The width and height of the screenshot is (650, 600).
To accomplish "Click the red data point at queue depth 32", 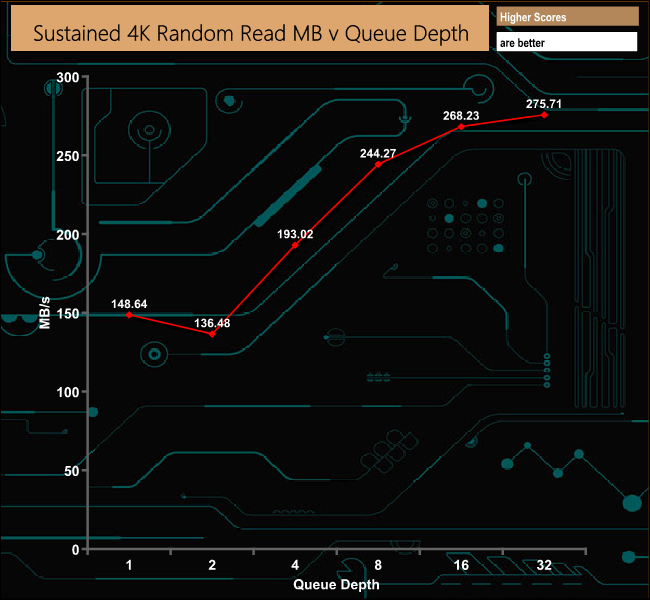I will (x=544, y=115).
